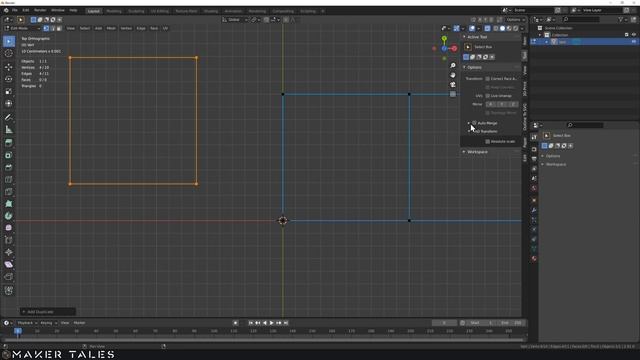The image size is (640, 360).
Task: Toggle Collection visibility eye in outliner
Action: coord(634,35)
